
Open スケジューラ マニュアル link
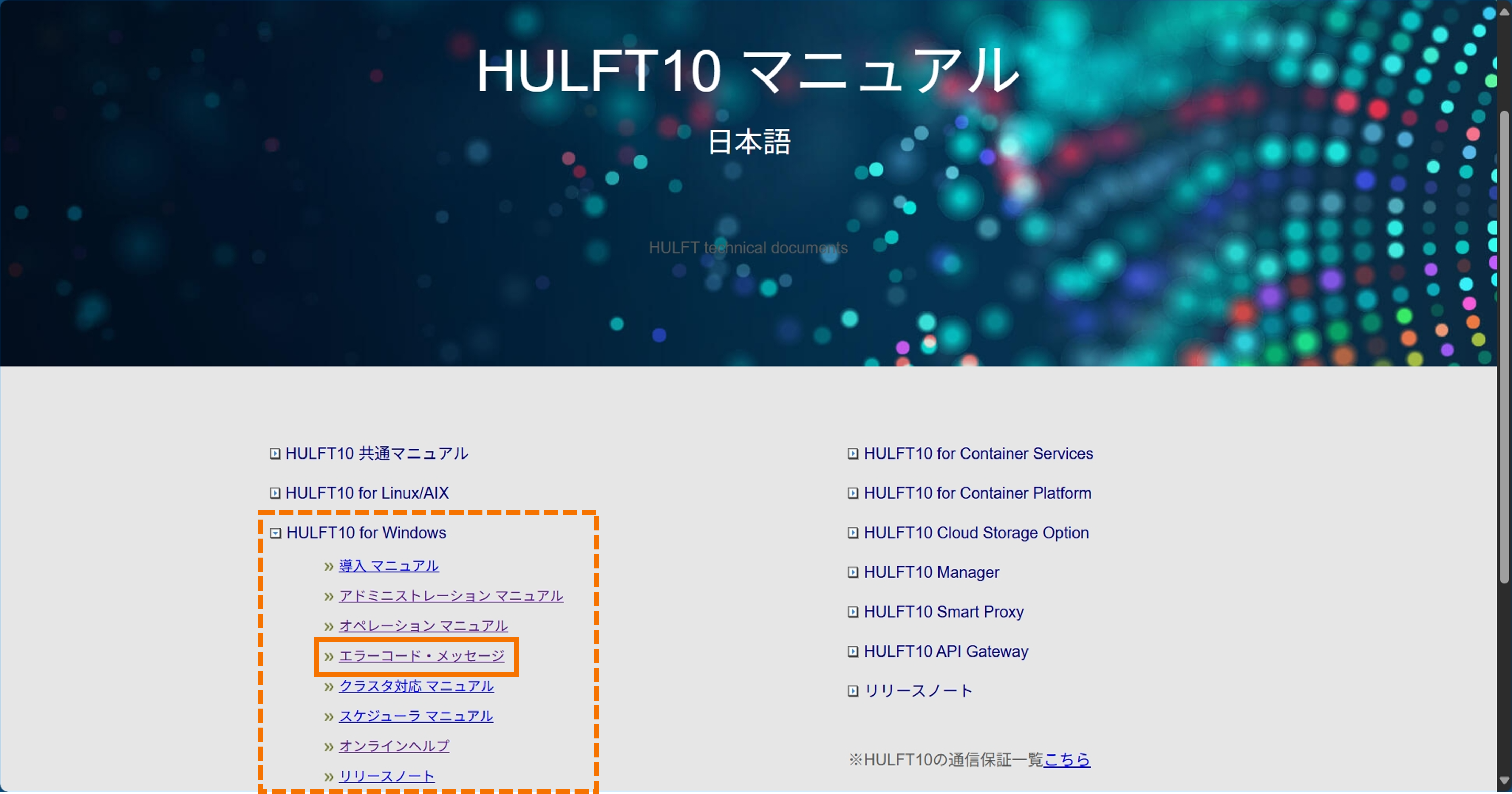pos(416,716)
